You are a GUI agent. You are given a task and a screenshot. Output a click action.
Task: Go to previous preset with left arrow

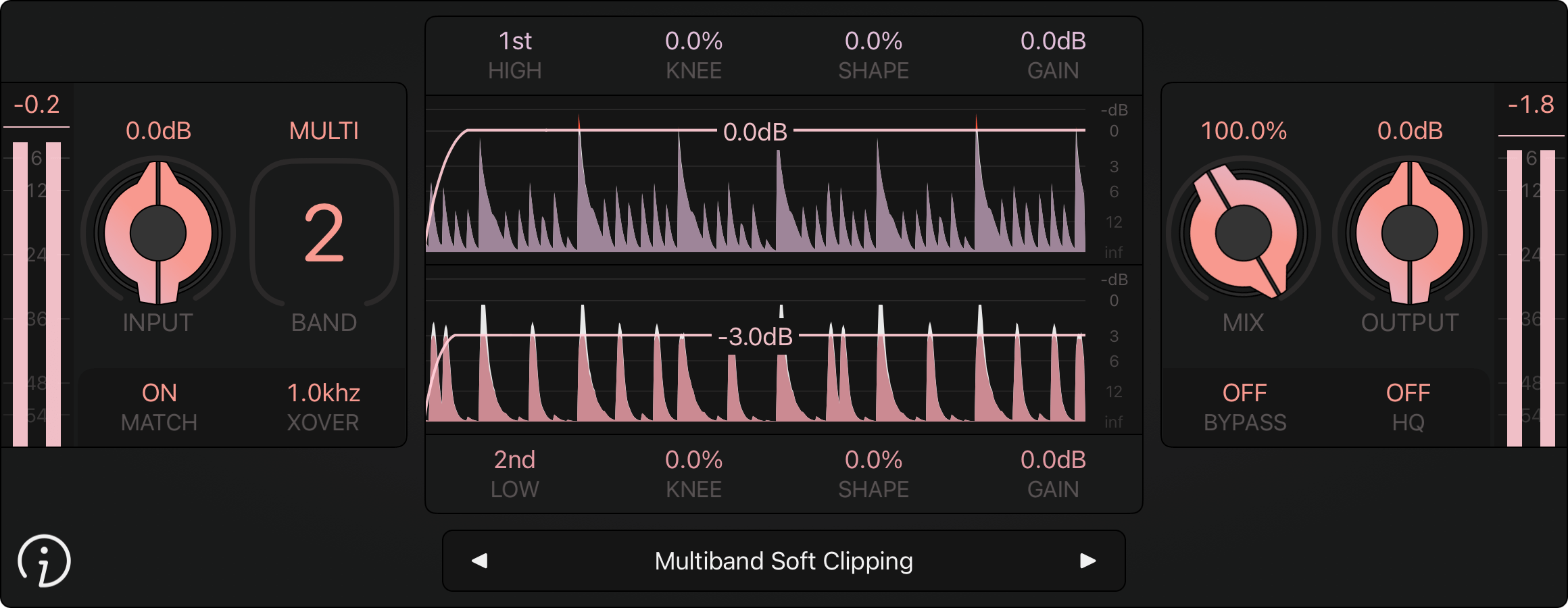(479, 561)
